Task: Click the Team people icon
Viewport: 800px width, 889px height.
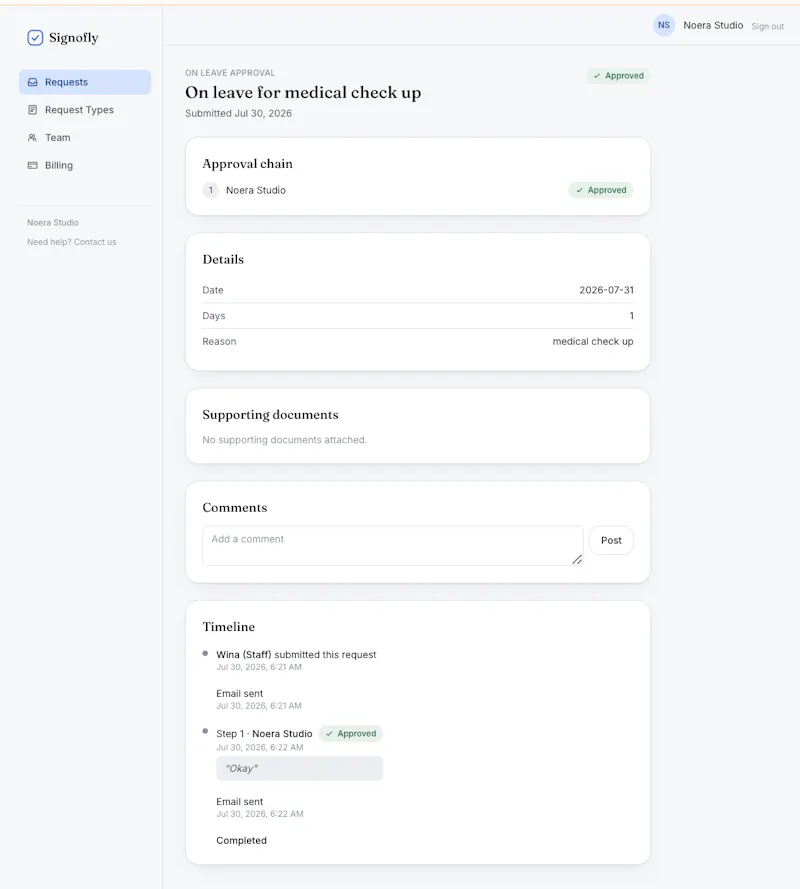Action: coord(33,138)
